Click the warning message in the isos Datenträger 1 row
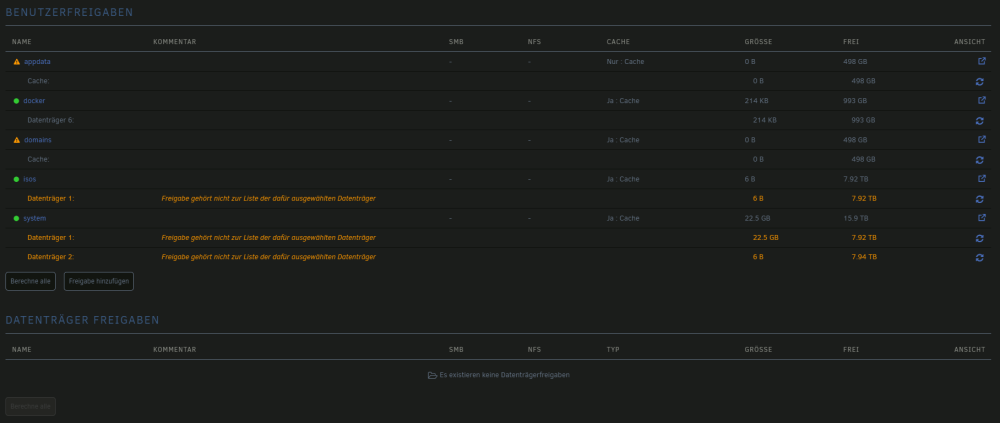The height and width of the screenshot is (423, 1000). [x=268, y=198]
